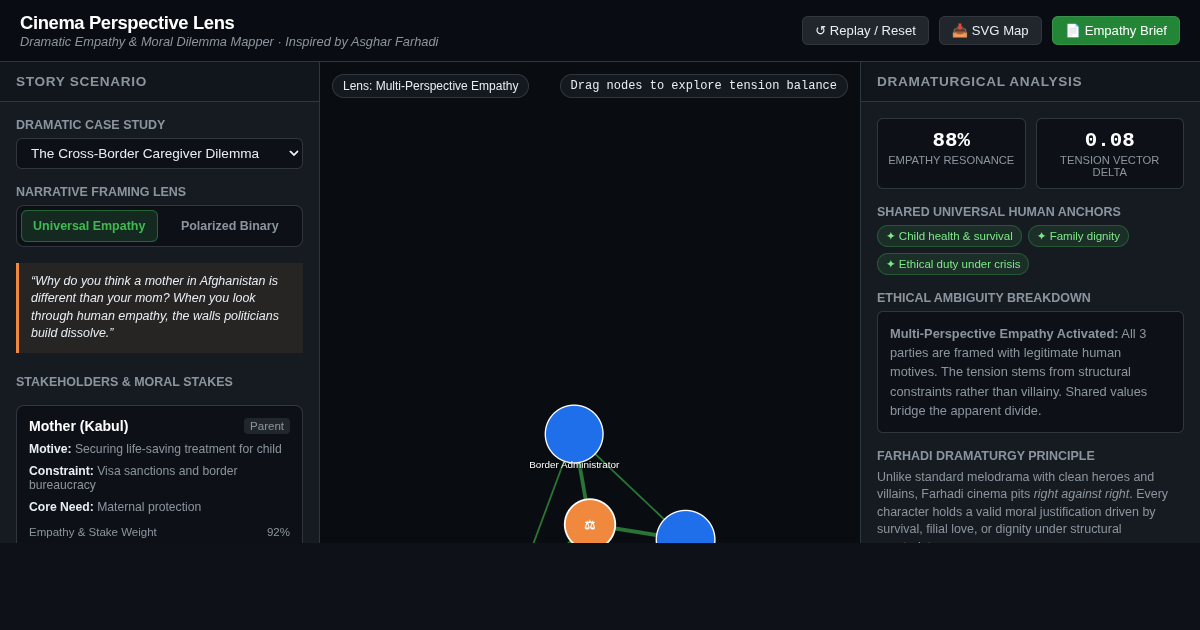
Task: Select the partially visible blue node at lower right
Action: pos(686,528)
